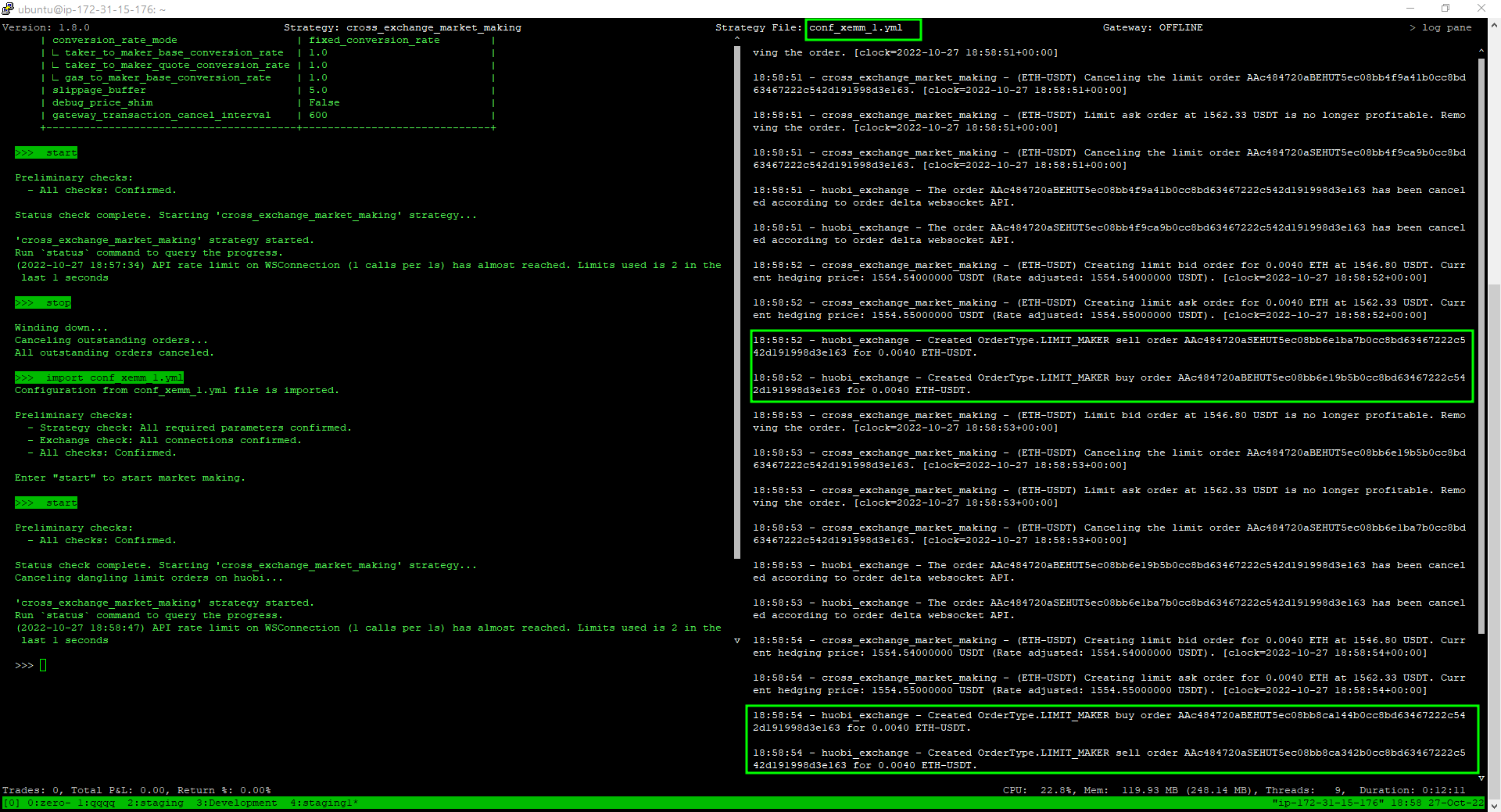
Task: Click the boxed conf_xemm_1.yml strategy filename
Action: pos(862,29)
